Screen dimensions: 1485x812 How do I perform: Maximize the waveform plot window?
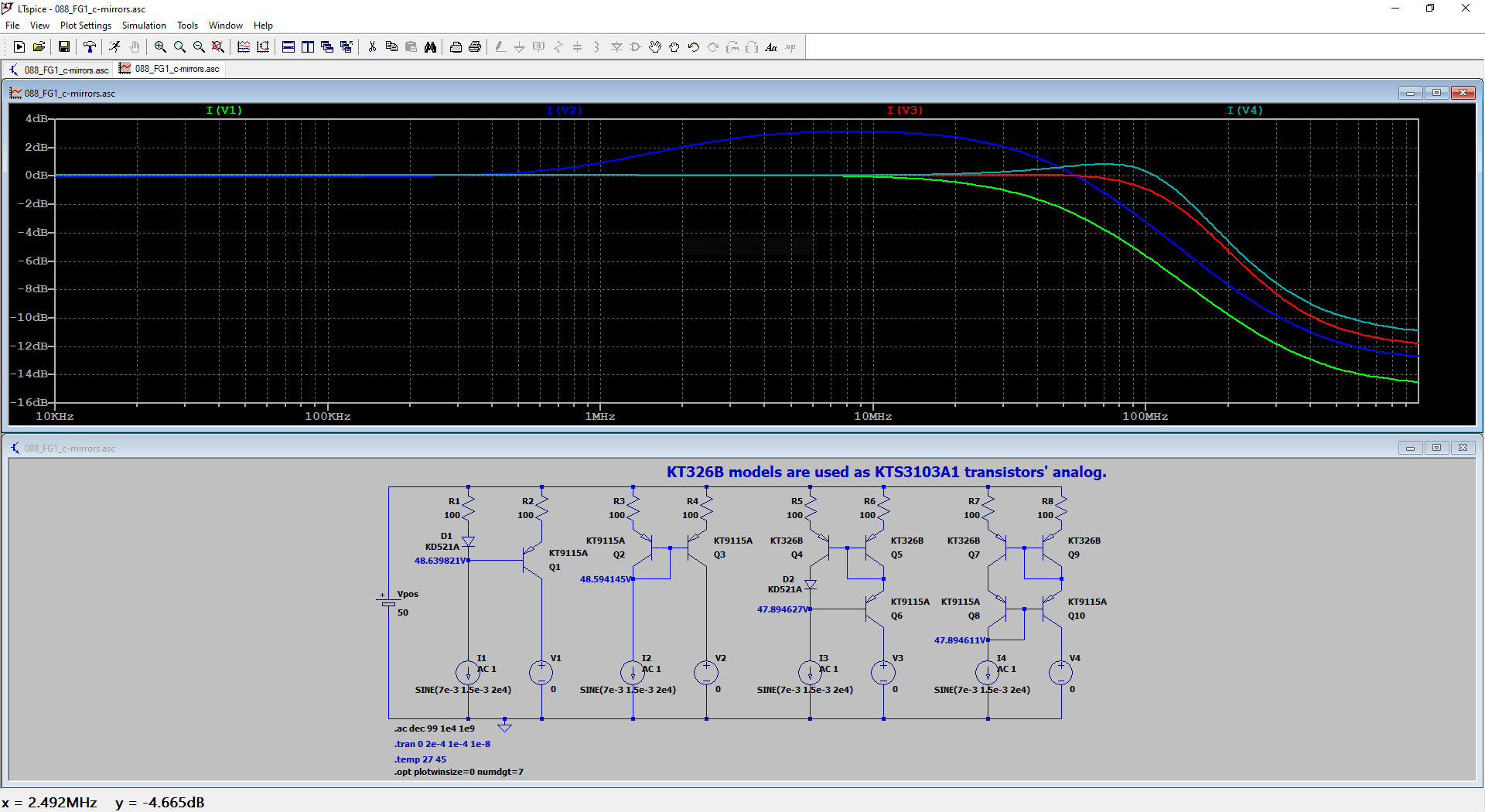1436,93
